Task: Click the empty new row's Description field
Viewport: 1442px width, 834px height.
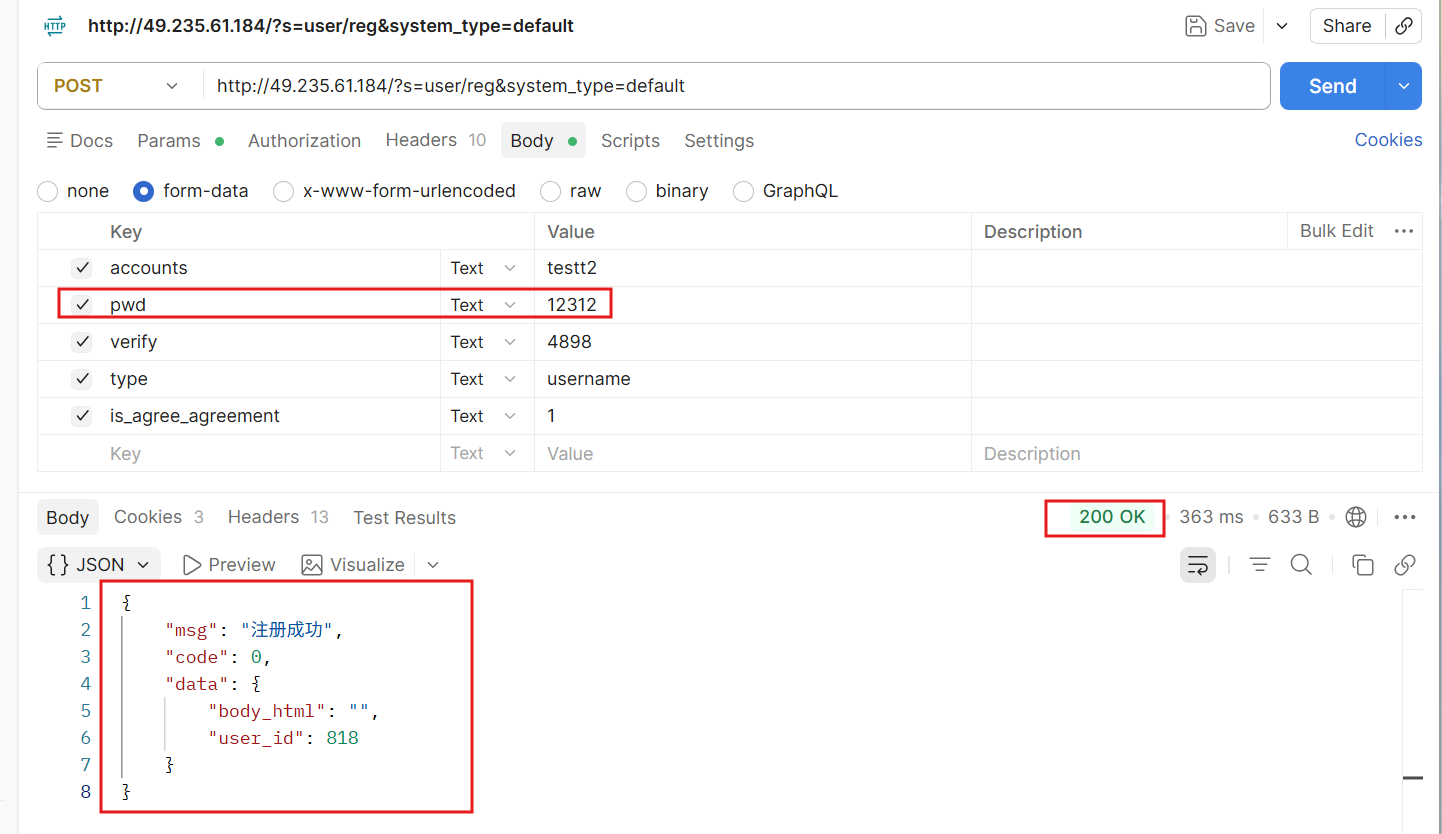Action: 1197,453
